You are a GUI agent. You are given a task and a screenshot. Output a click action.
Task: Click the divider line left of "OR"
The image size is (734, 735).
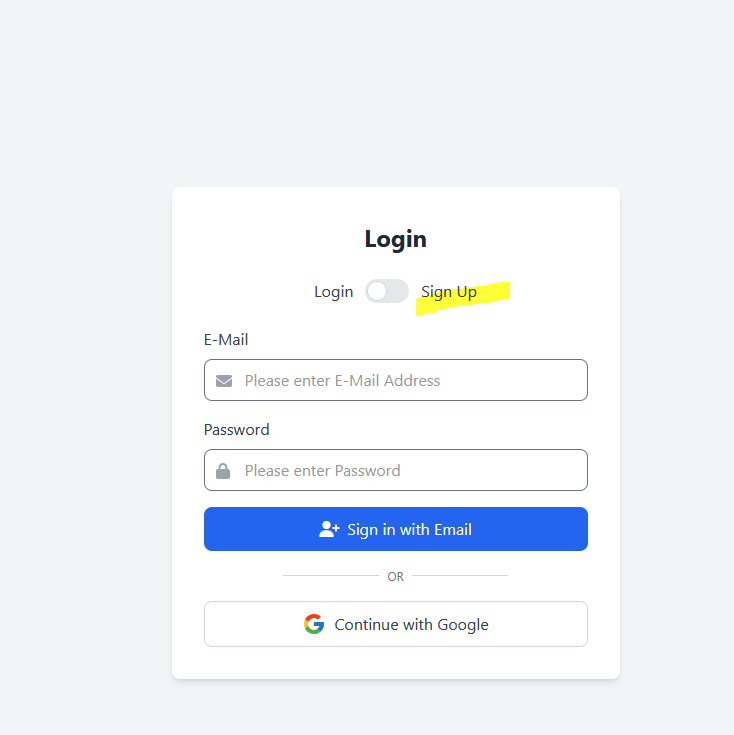pos(330,576)
